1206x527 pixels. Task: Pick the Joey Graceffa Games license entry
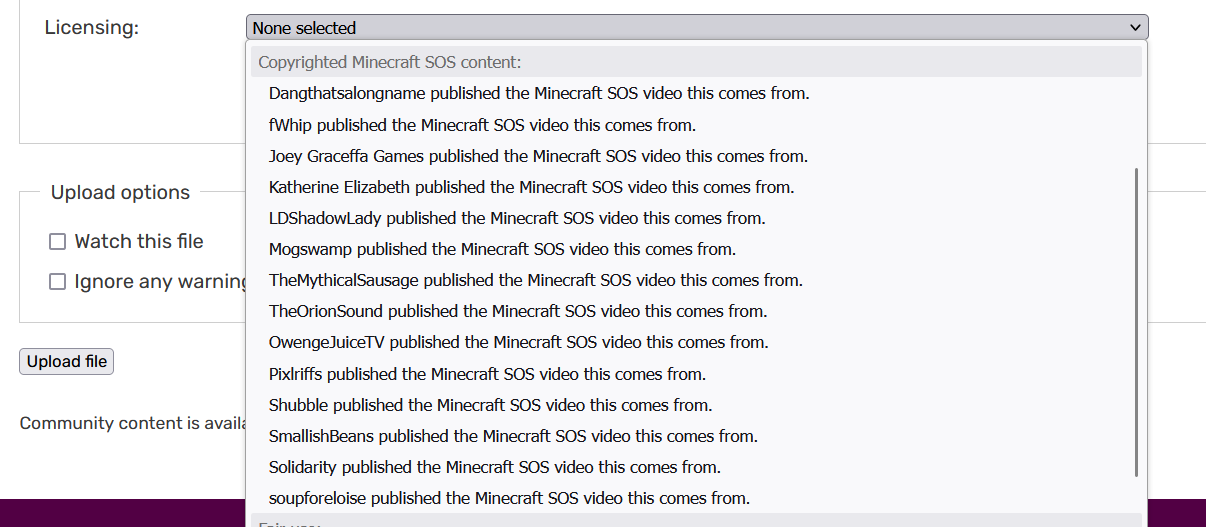click(x=538, y=156)
